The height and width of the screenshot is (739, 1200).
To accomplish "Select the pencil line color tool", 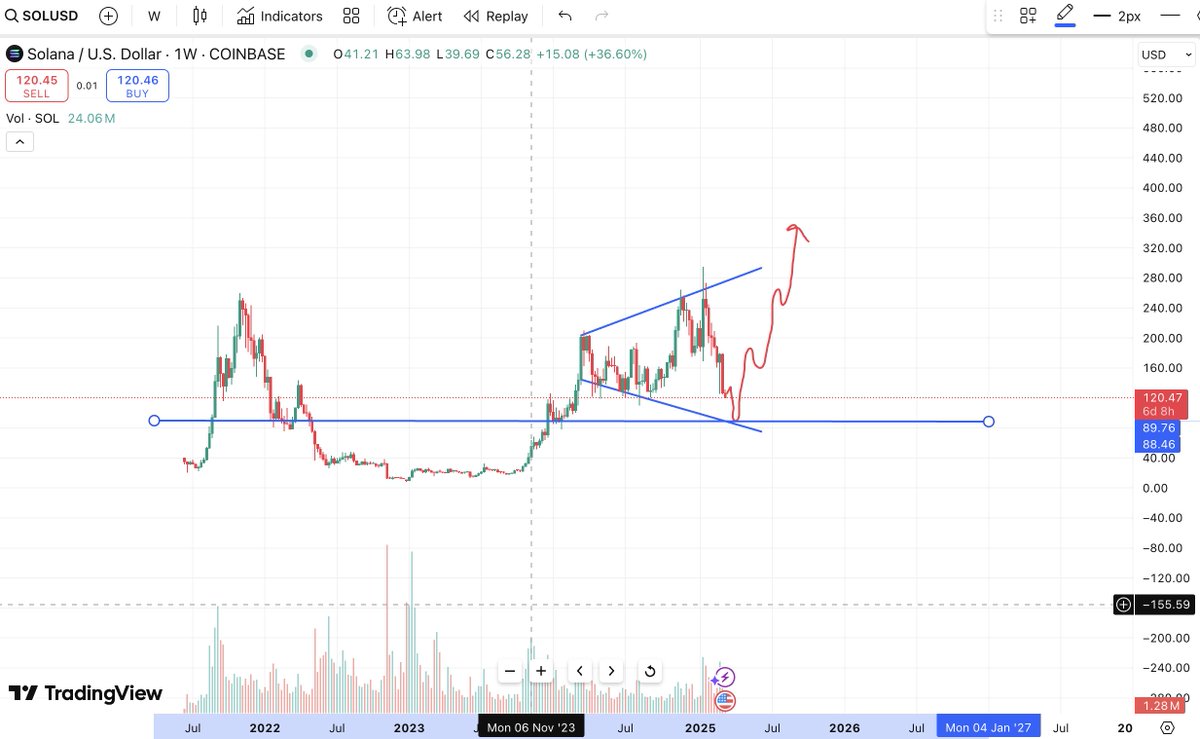I will pyautogui.click(x=1065, y=16).
